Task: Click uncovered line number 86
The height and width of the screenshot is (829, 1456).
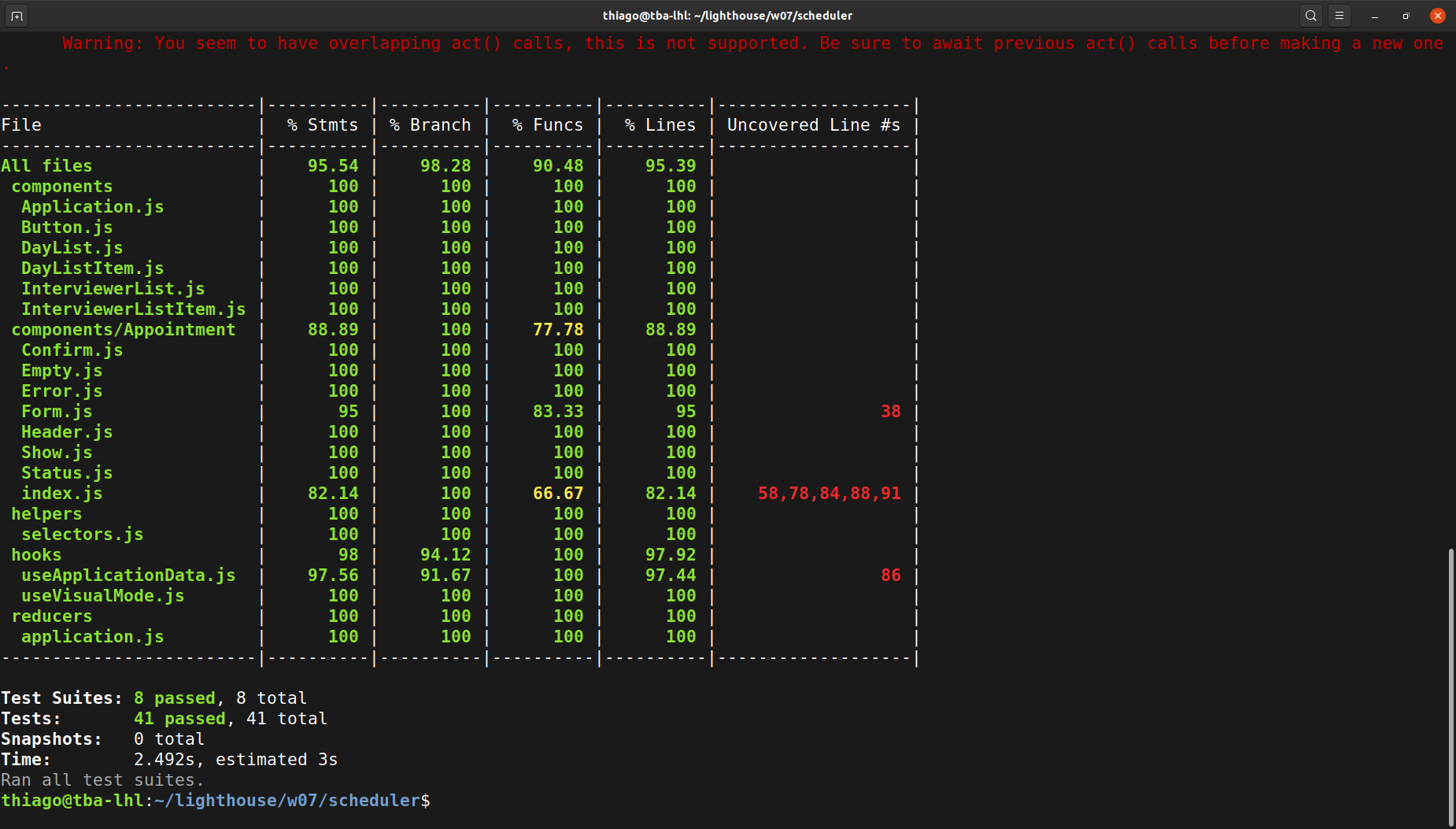Action: (891, 575)
